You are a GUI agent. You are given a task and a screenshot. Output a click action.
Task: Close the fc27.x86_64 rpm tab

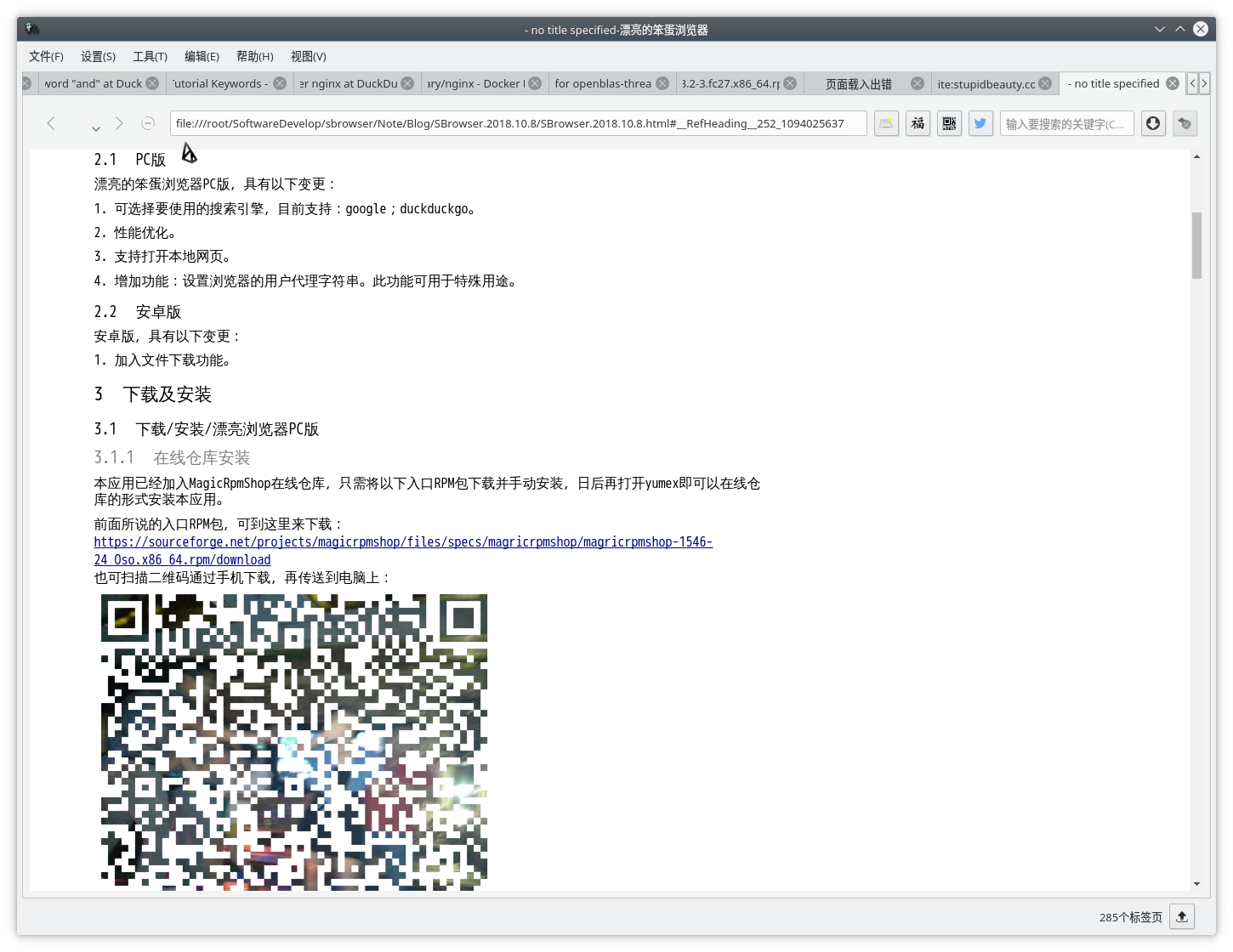pos(790,83)
